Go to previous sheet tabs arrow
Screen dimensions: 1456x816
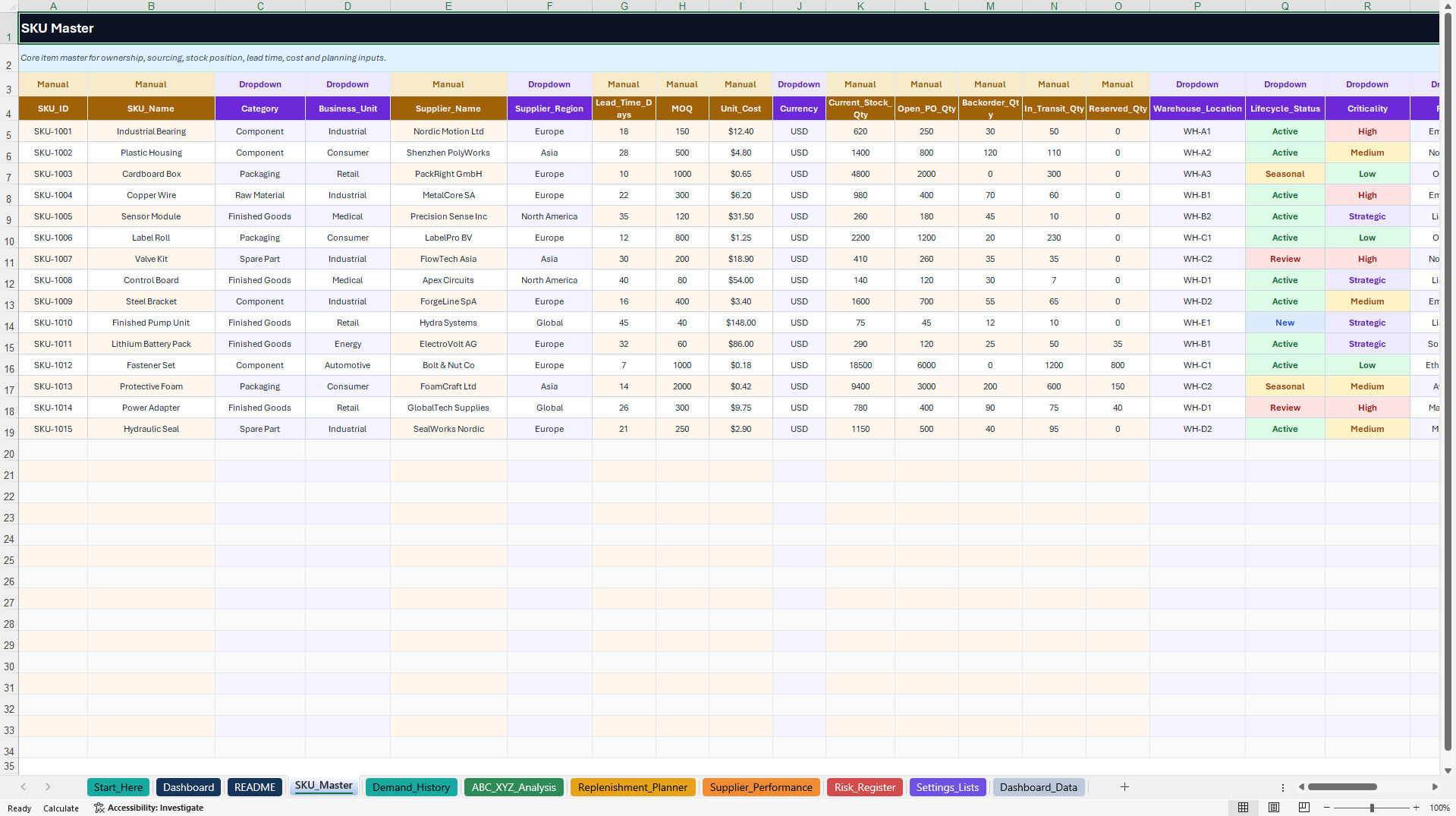coord(24,787)
